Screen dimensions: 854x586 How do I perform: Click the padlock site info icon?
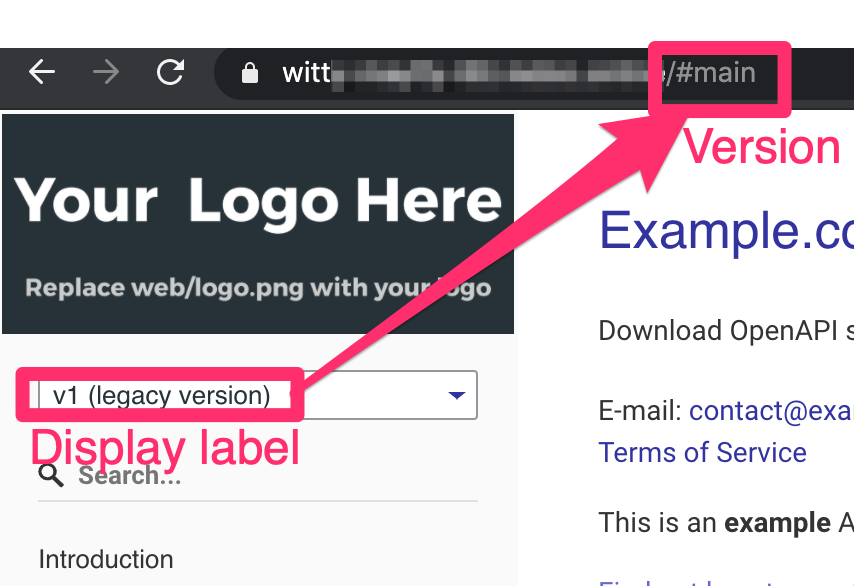tap(249, 73)
